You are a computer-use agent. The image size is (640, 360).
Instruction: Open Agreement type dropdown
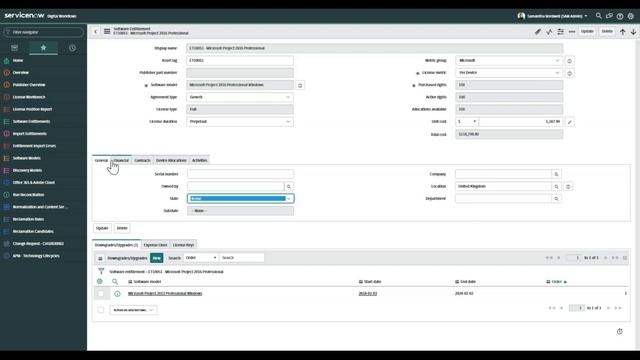(240, 97)
